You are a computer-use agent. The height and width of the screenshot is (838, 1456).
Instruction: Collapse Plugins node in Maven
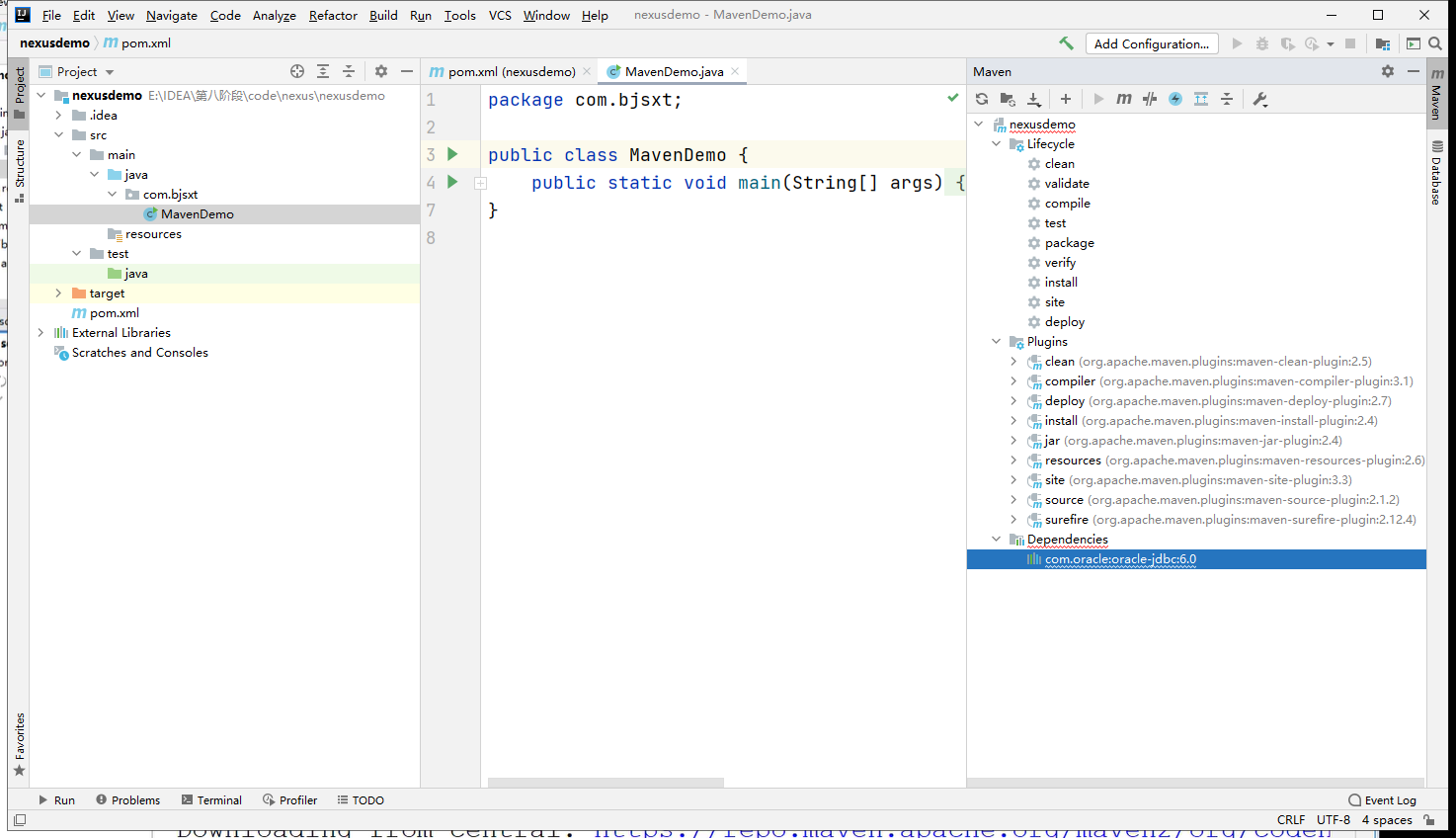(x=997, y=342)
